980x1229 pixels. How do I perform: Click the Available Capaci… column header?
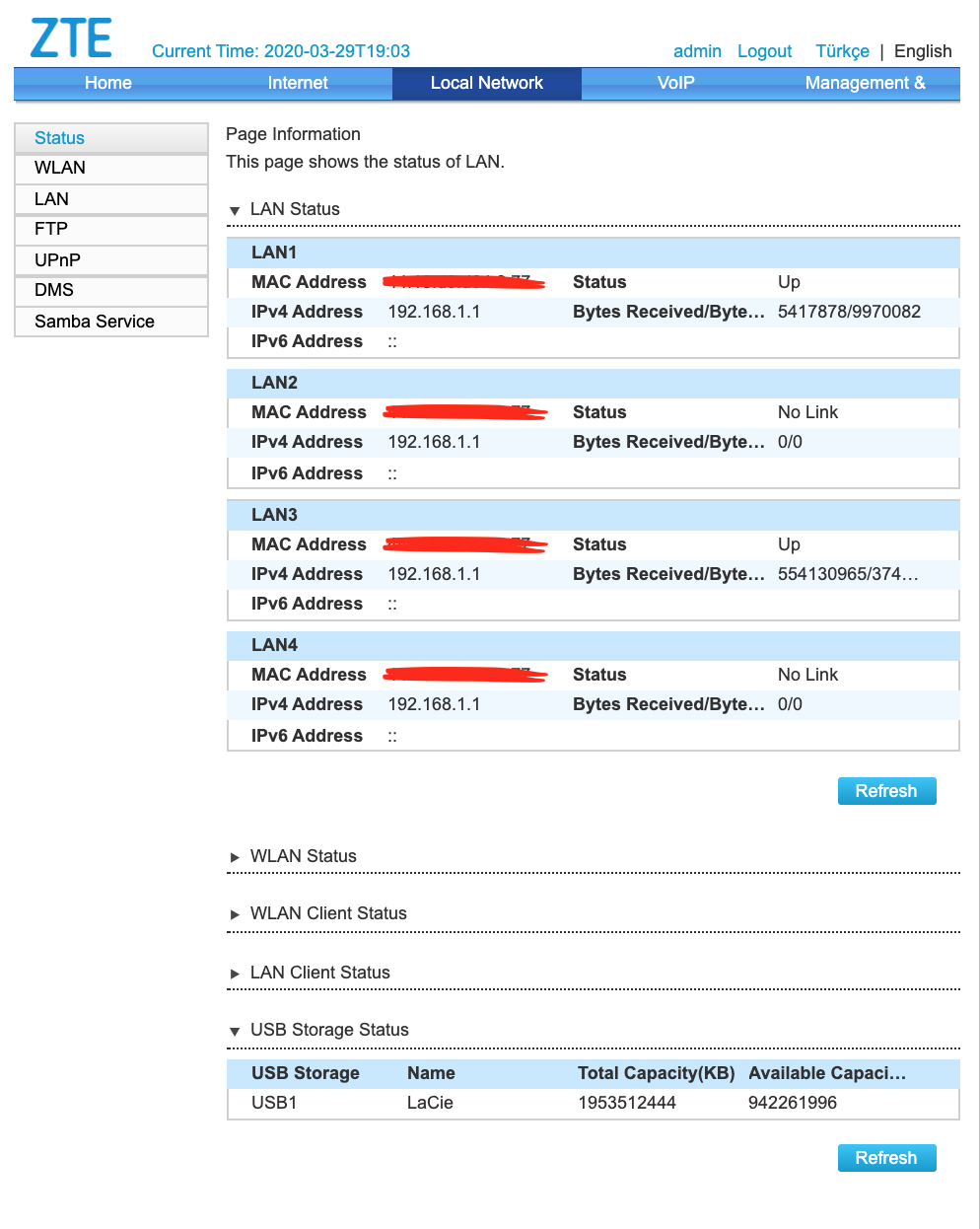[827, 1073]
